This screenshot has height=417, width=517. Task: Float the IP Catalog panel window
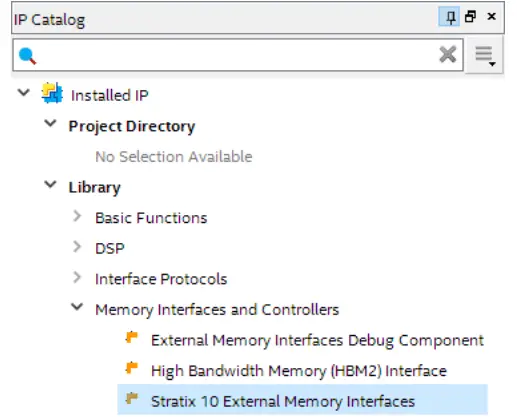[x=470, y=17]
